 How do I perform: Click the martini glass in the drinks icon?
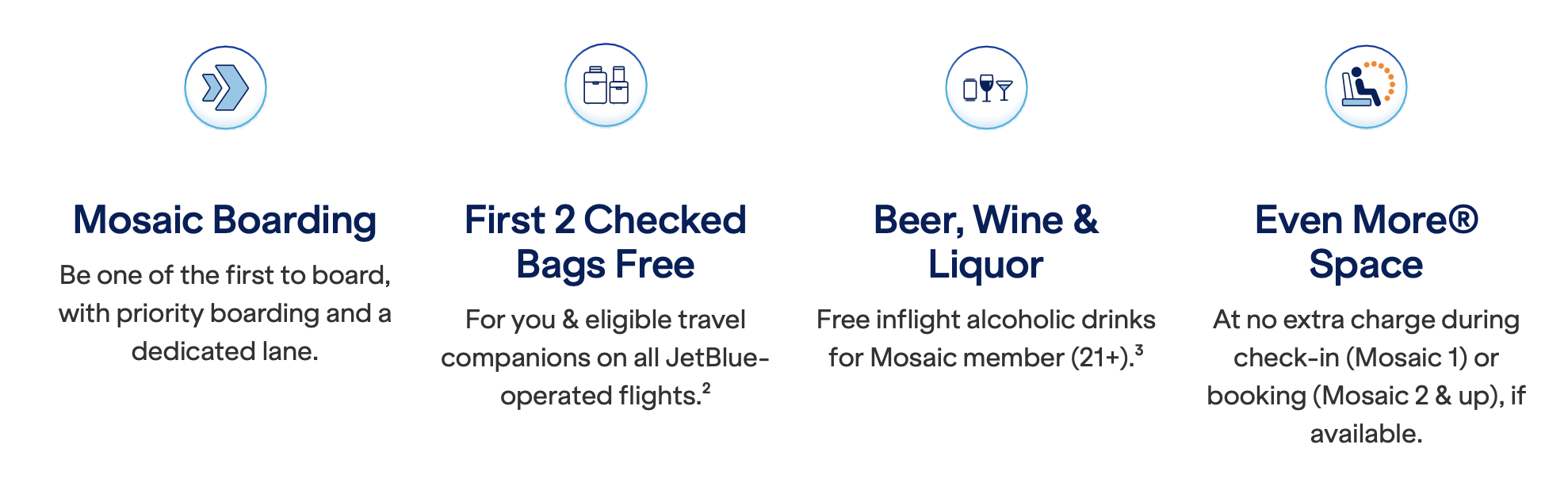(x=1004, y=90)
